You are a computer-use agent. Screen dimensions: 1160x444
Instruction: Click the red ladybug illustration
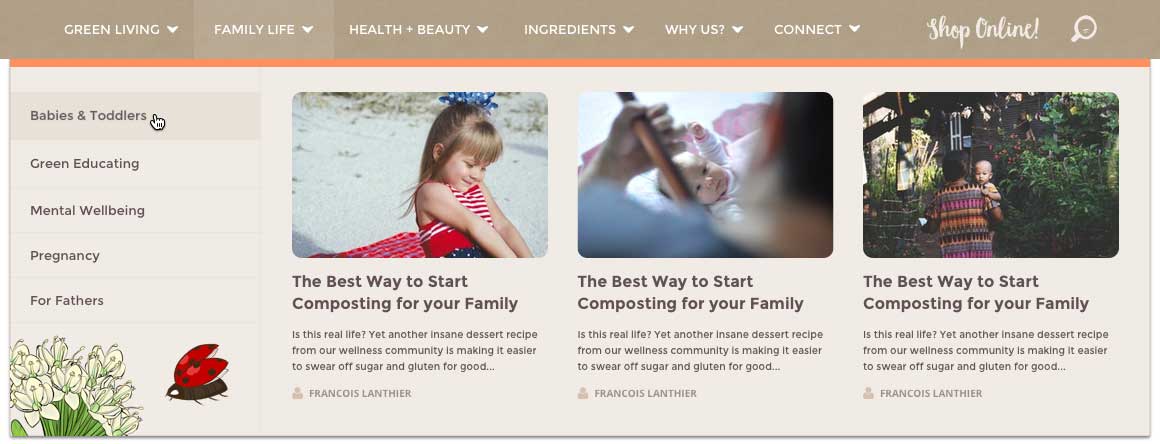coord(198,373)
